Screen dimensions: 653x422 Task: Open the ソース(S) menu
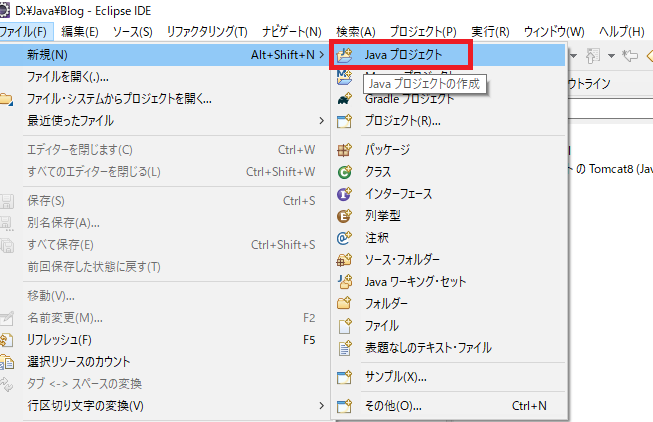[x=132, y=32]
